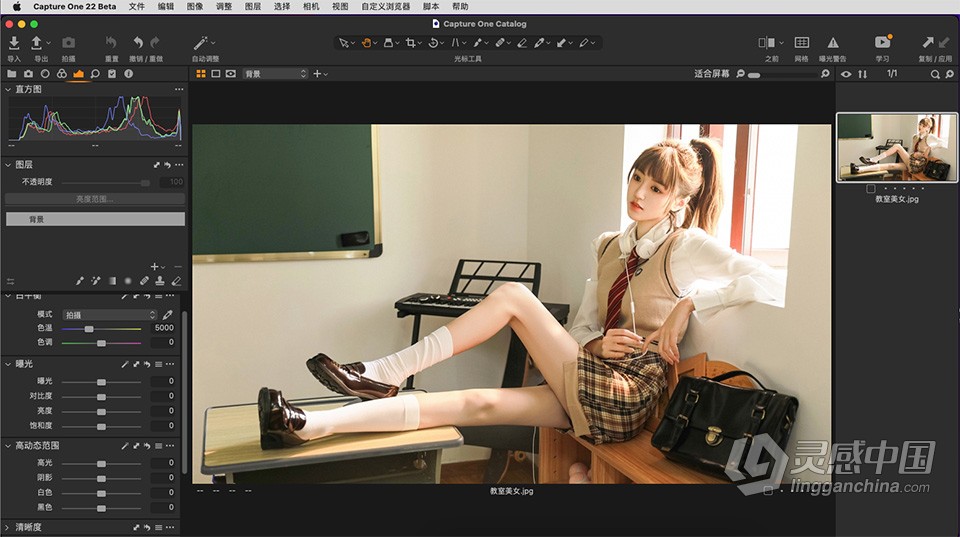Select the 背景 layer row
960x537 pixels.
(95, 219)
